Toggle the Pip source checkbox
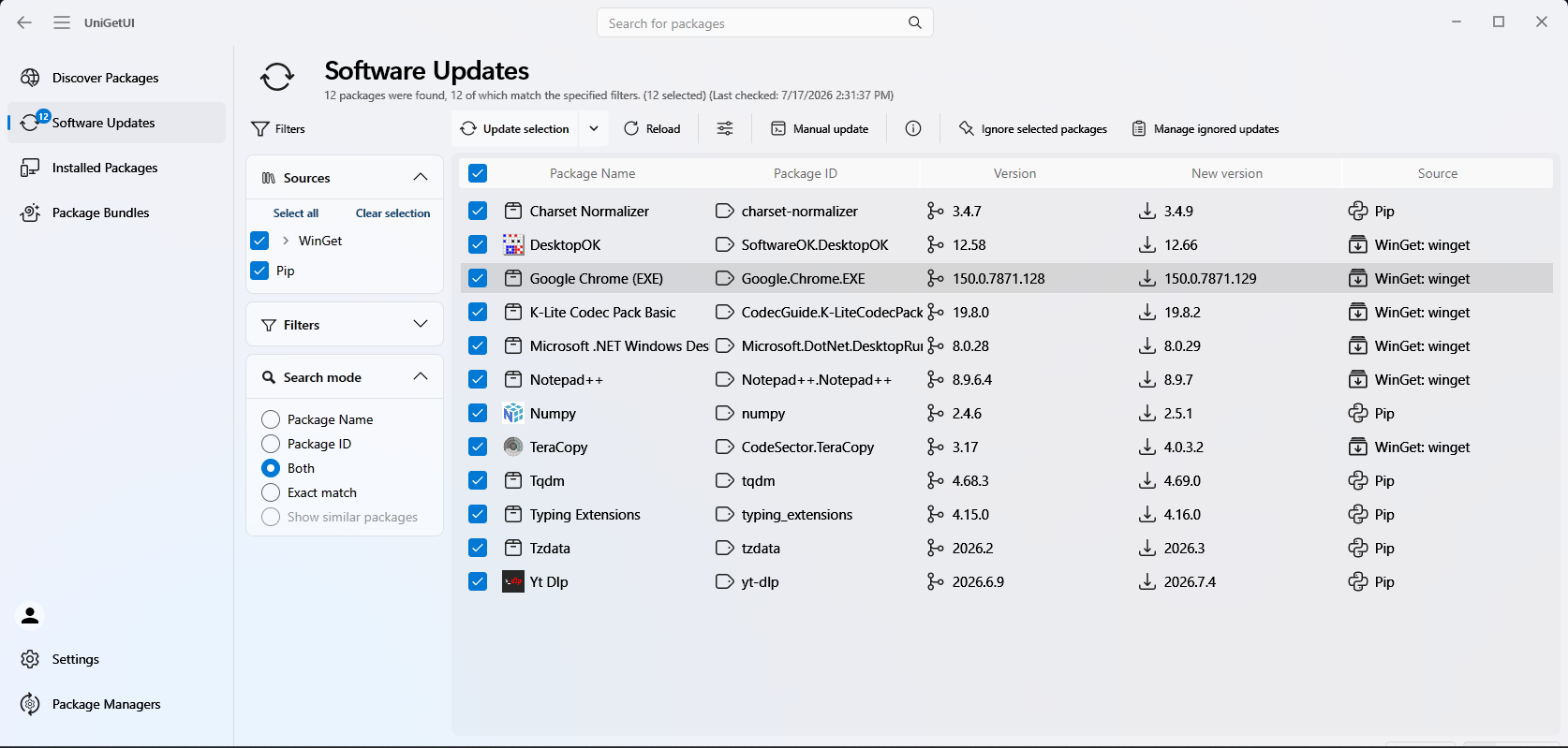This screenshot has height=748, width=1568. [x=259, y=271]
